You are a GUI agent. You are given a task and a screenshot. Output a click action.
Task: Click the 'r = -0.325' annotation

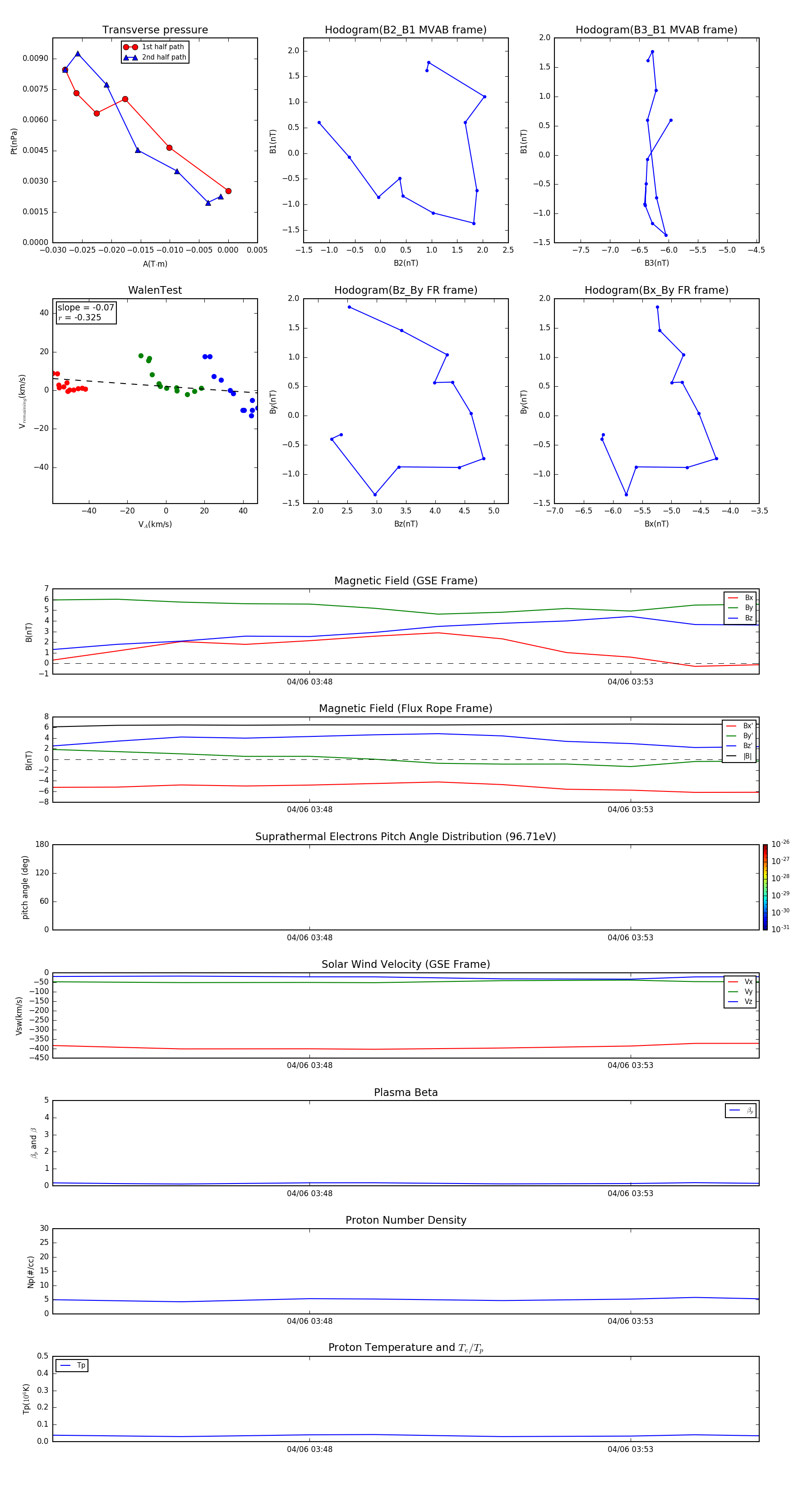coord(79,317)
